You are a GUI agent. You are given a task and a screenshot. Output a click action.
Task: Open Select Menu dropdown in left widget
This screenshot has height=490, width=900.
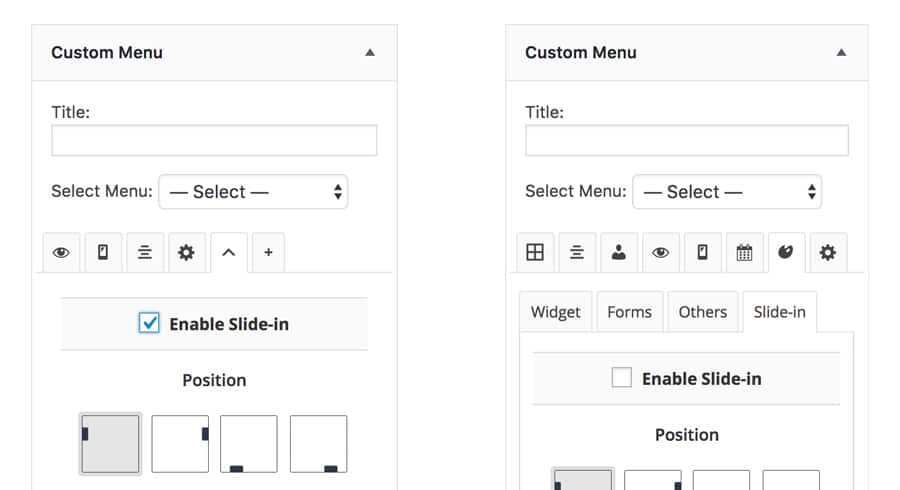[253, 192]
